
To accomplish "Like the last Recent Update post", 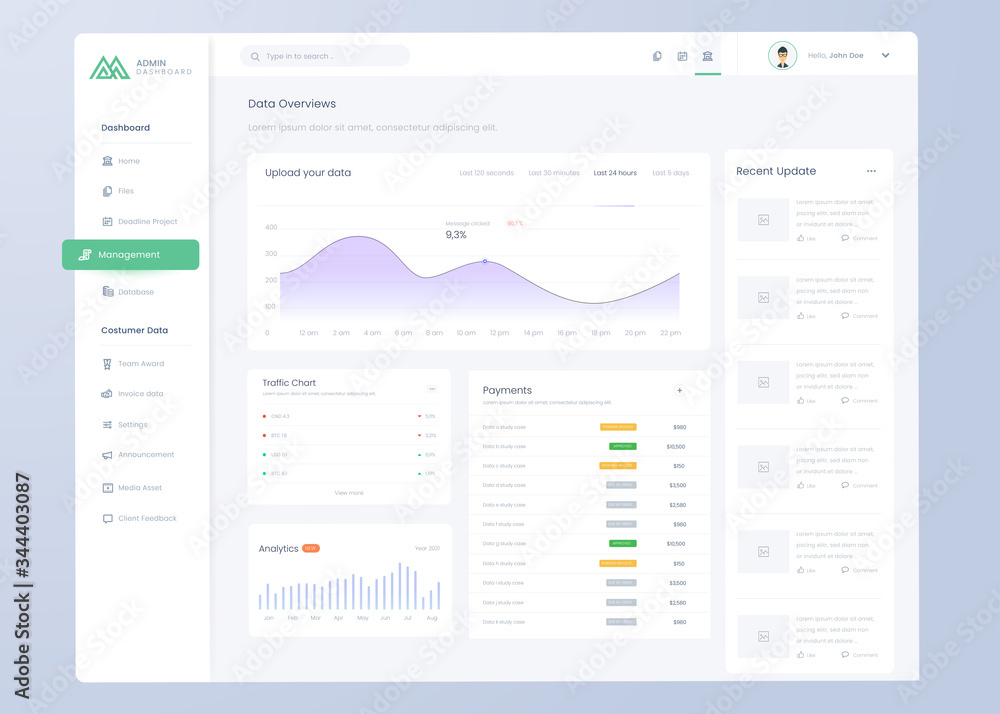I will (806, 655).
